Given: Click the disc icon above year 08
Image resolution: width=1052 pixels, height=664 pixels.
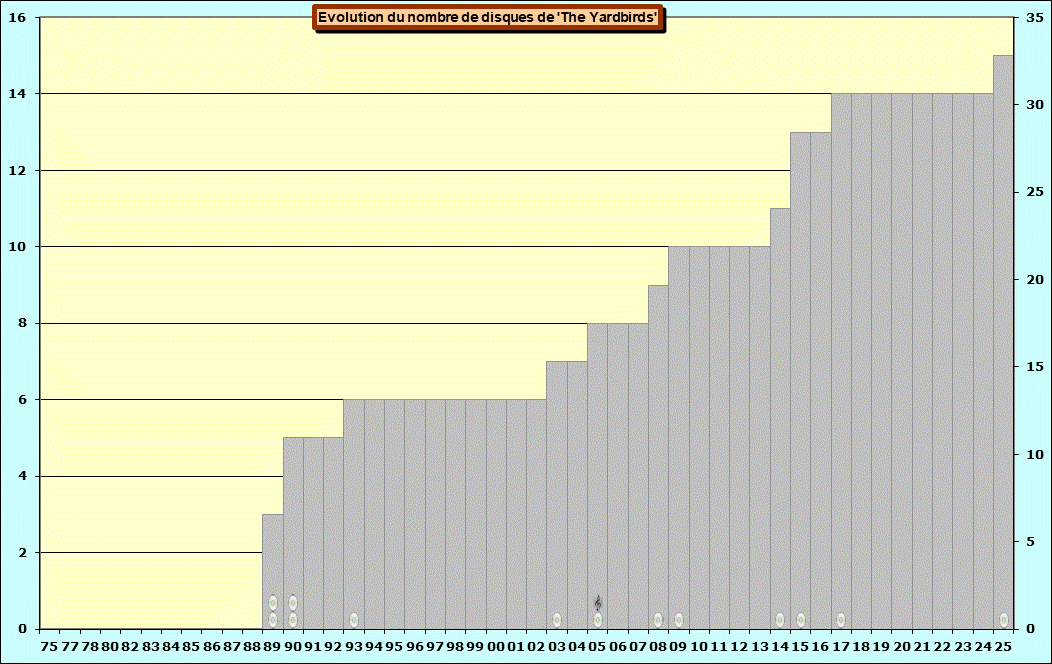Looking at the screenshot, I should pos(658,620).
